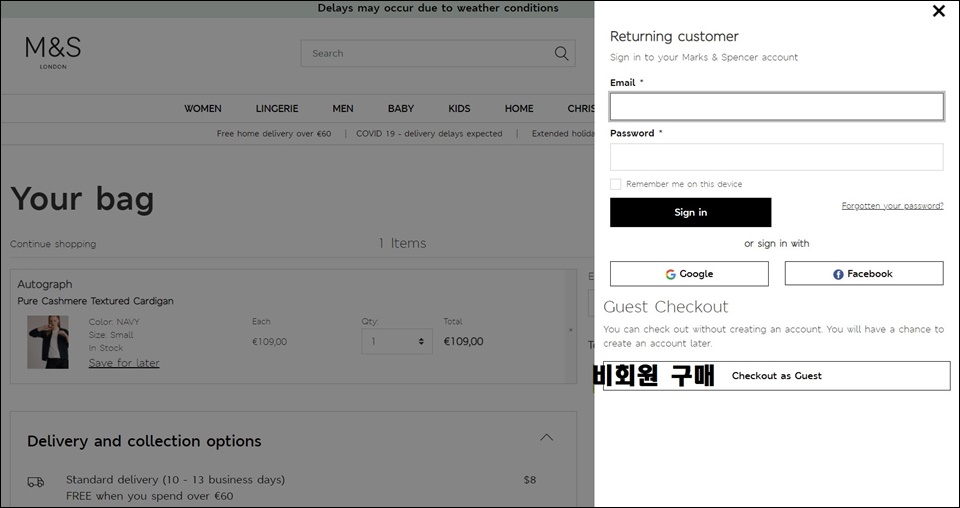The image size is (960, 508).
Task: Click the Returning customer heading
Action: point(674,37)
